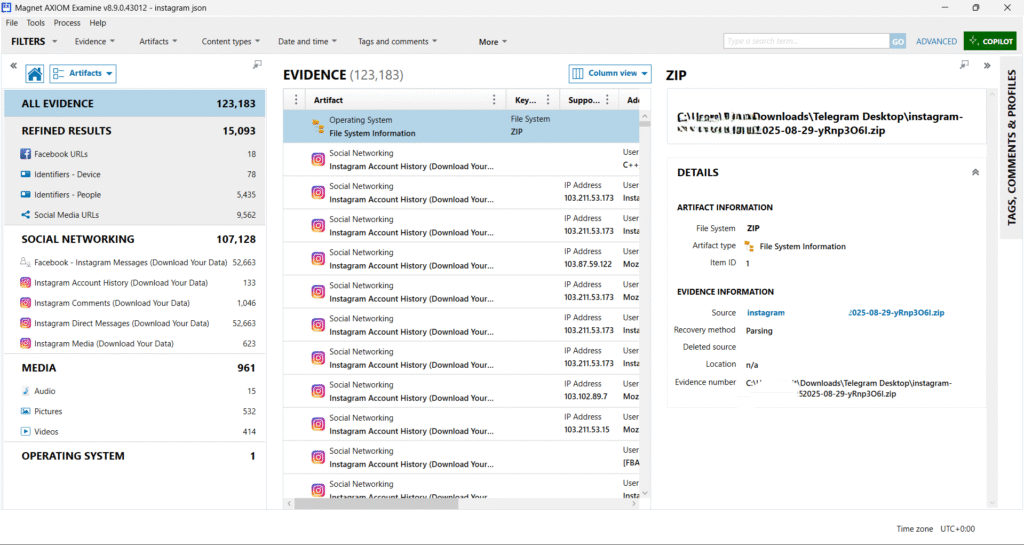Open the Tags, Comments & Profiles side tab
The width and height of the screenshot is (1024, 545).
click(x=1012, y=148)
